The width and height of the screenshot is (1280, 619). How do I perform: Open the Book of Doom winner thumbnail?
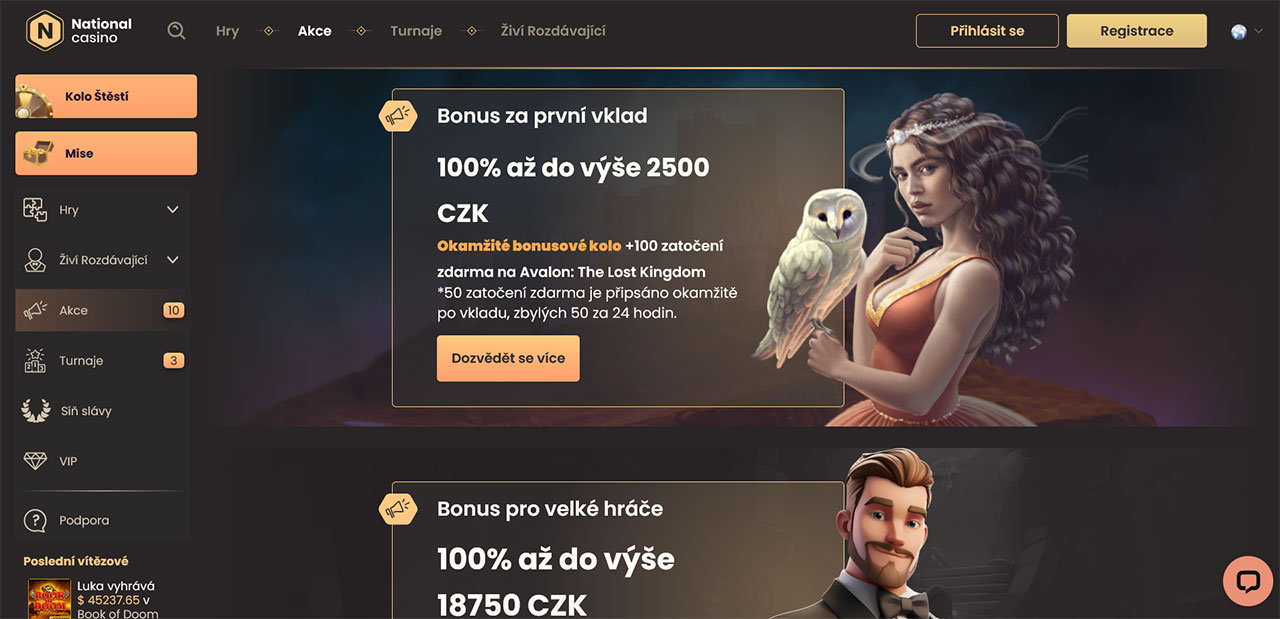[x=49, y=598]
